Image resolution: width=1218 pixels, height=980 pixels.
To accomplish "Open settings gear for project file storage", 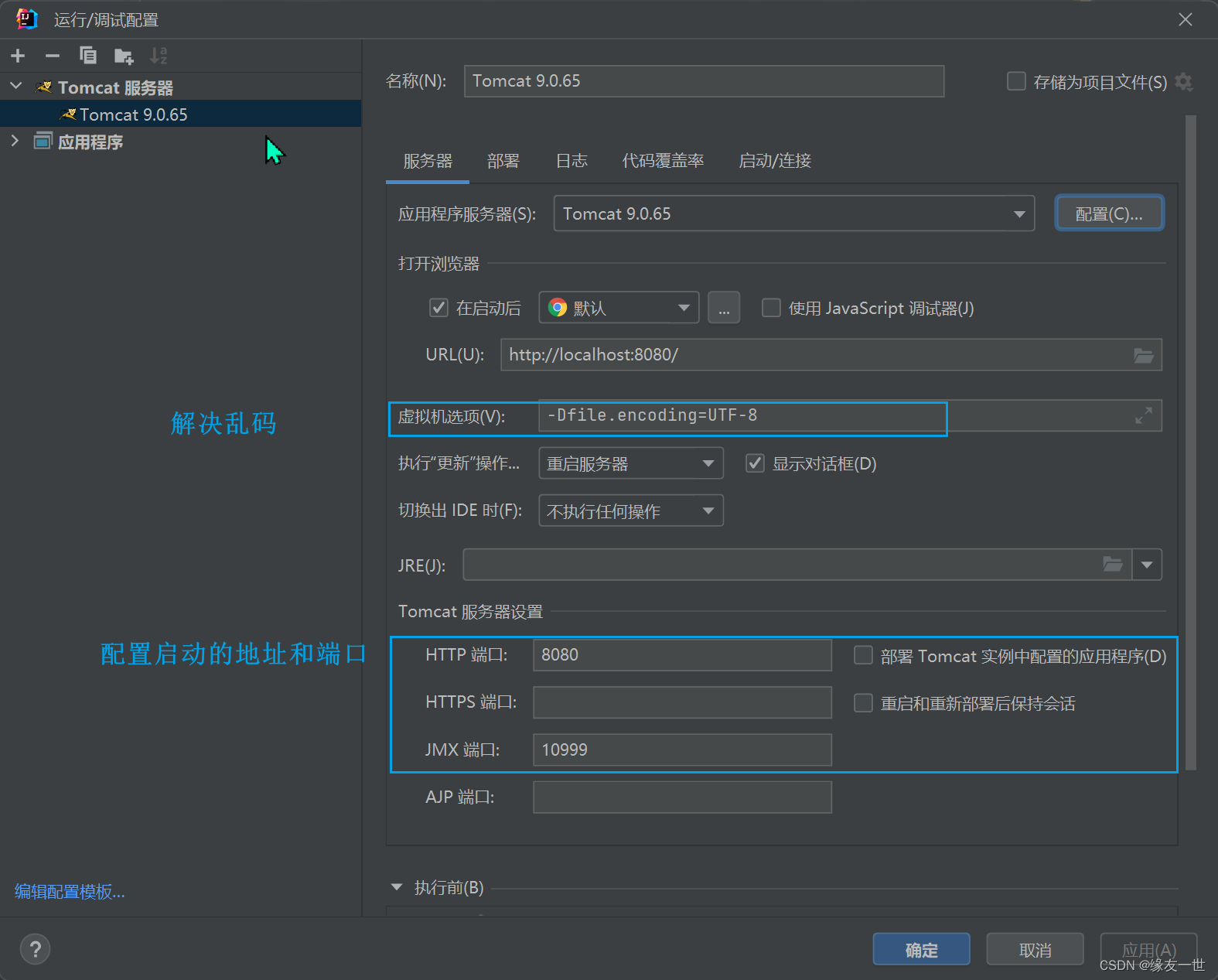I will 1184,81.
